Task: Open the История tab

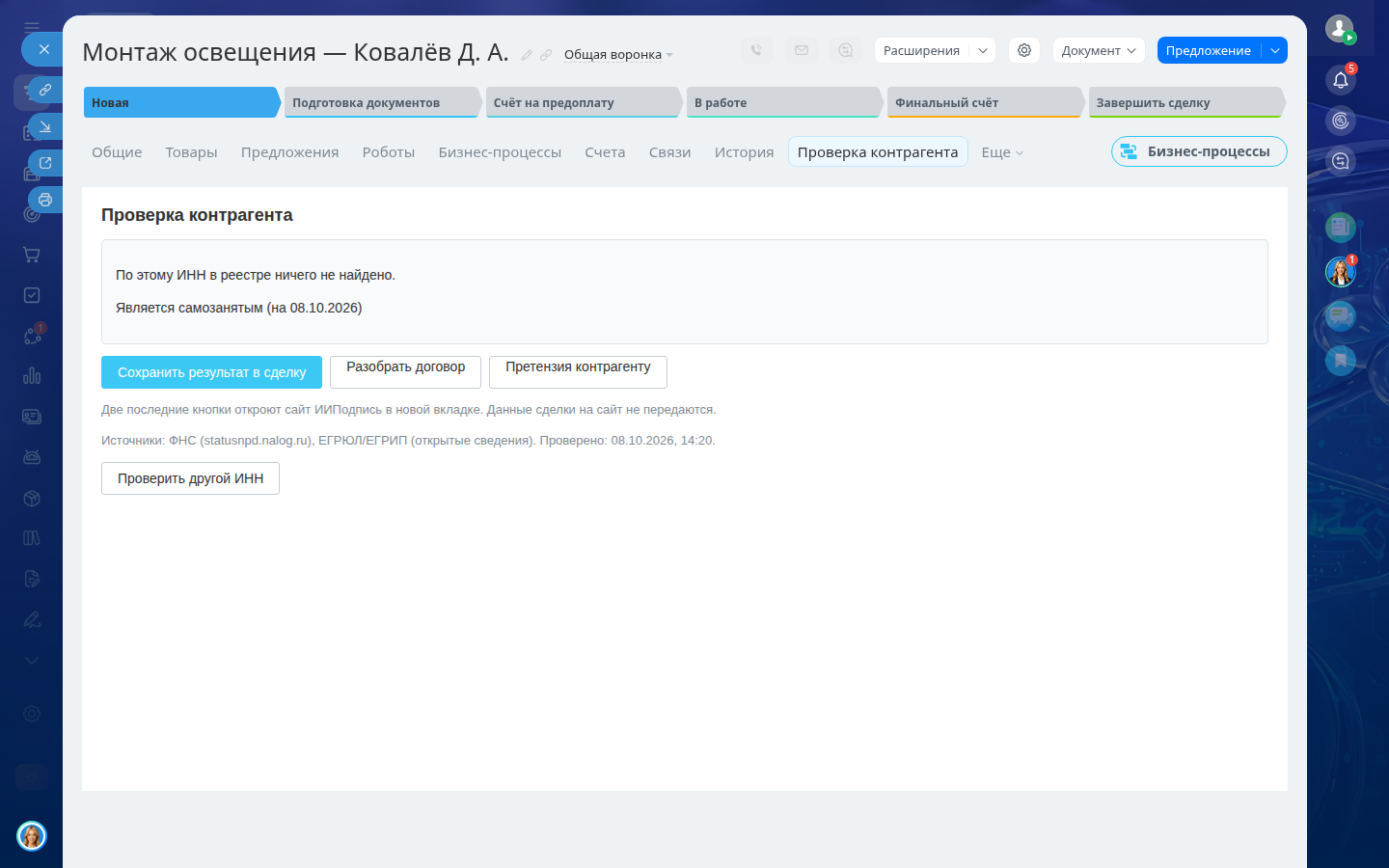Action: pos(744,152)
